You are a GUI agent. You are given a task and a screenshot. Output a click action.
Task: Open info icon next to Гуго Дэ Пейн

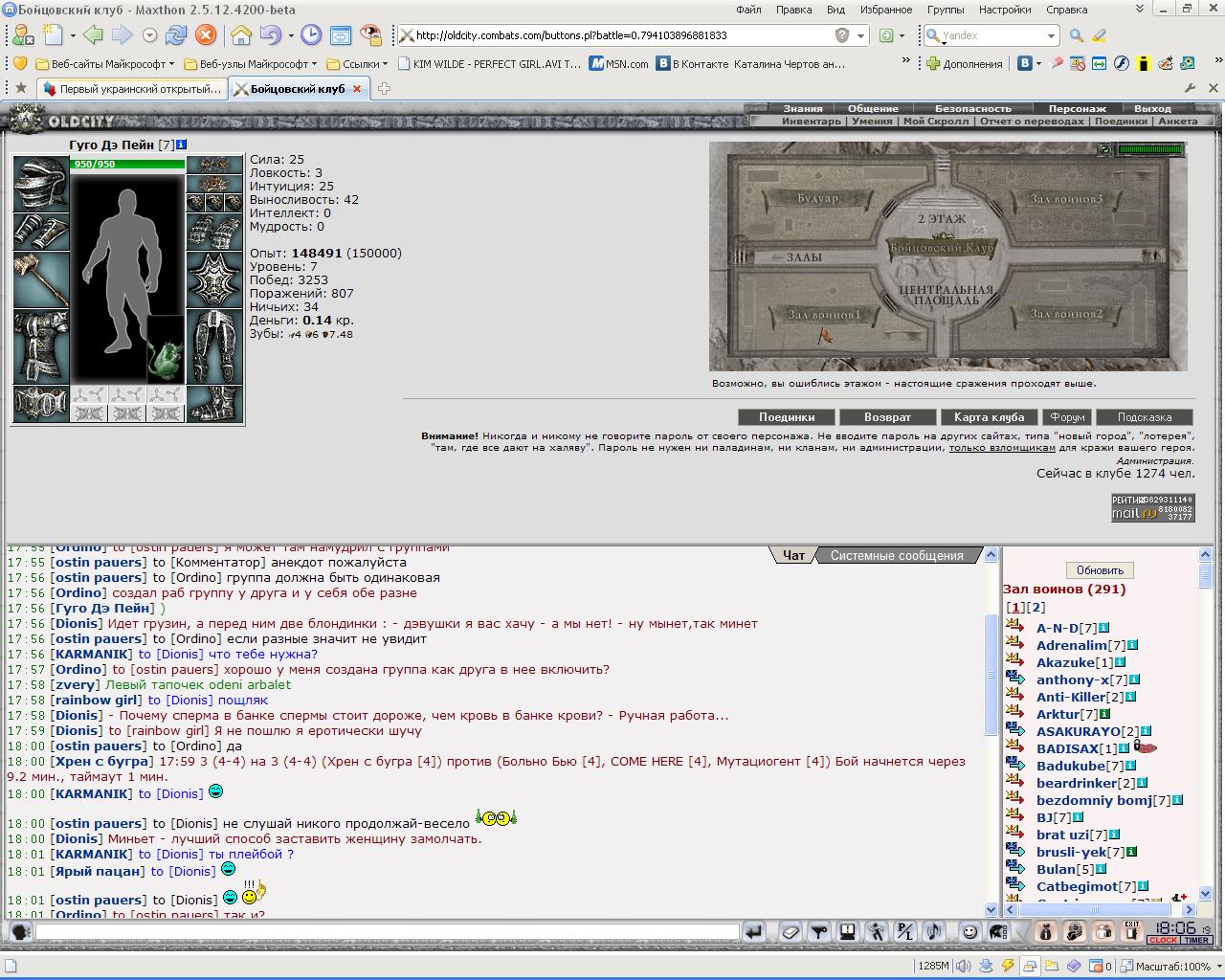[x=181, y=145]
